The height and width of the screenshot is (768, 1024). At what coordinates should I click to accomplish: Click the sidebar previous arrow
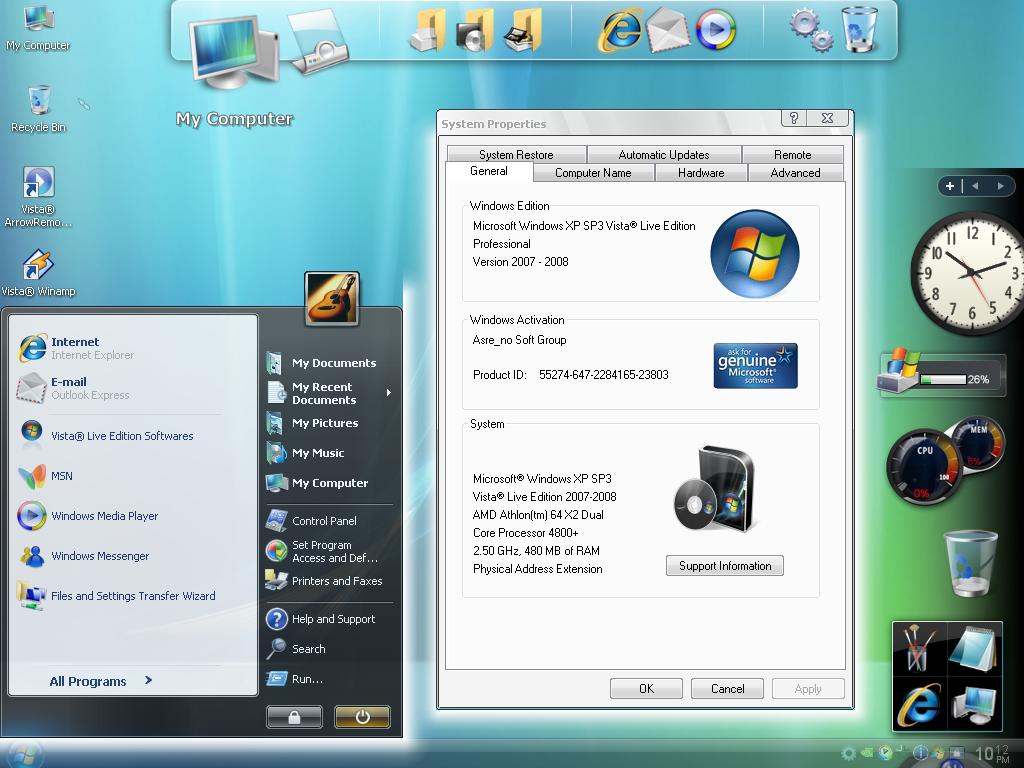coord(975,186)
